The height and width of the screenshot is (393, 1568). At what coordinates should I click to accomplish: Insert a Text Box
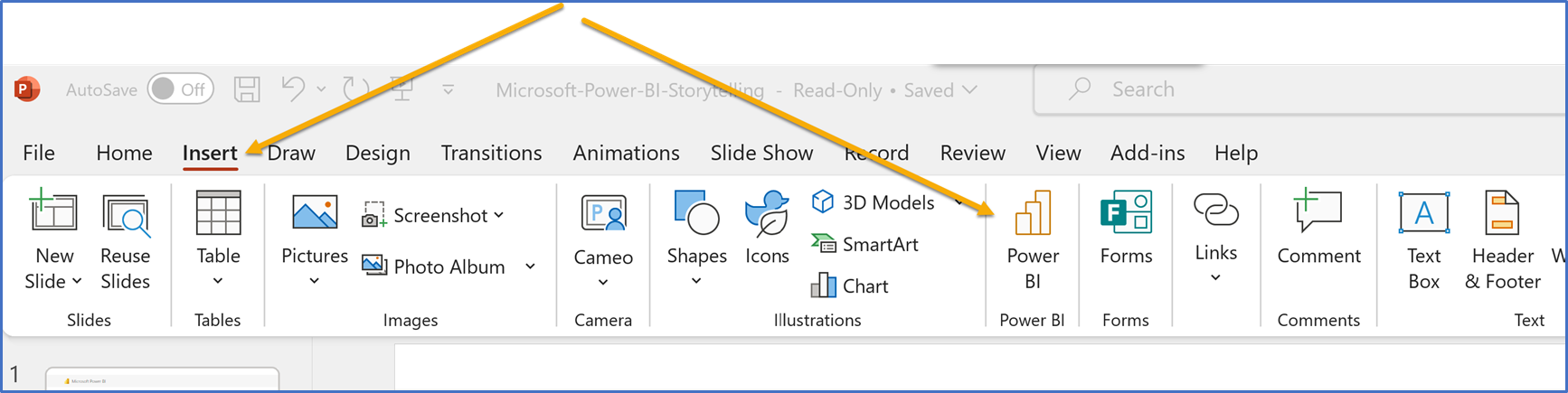coord(1423,240)
